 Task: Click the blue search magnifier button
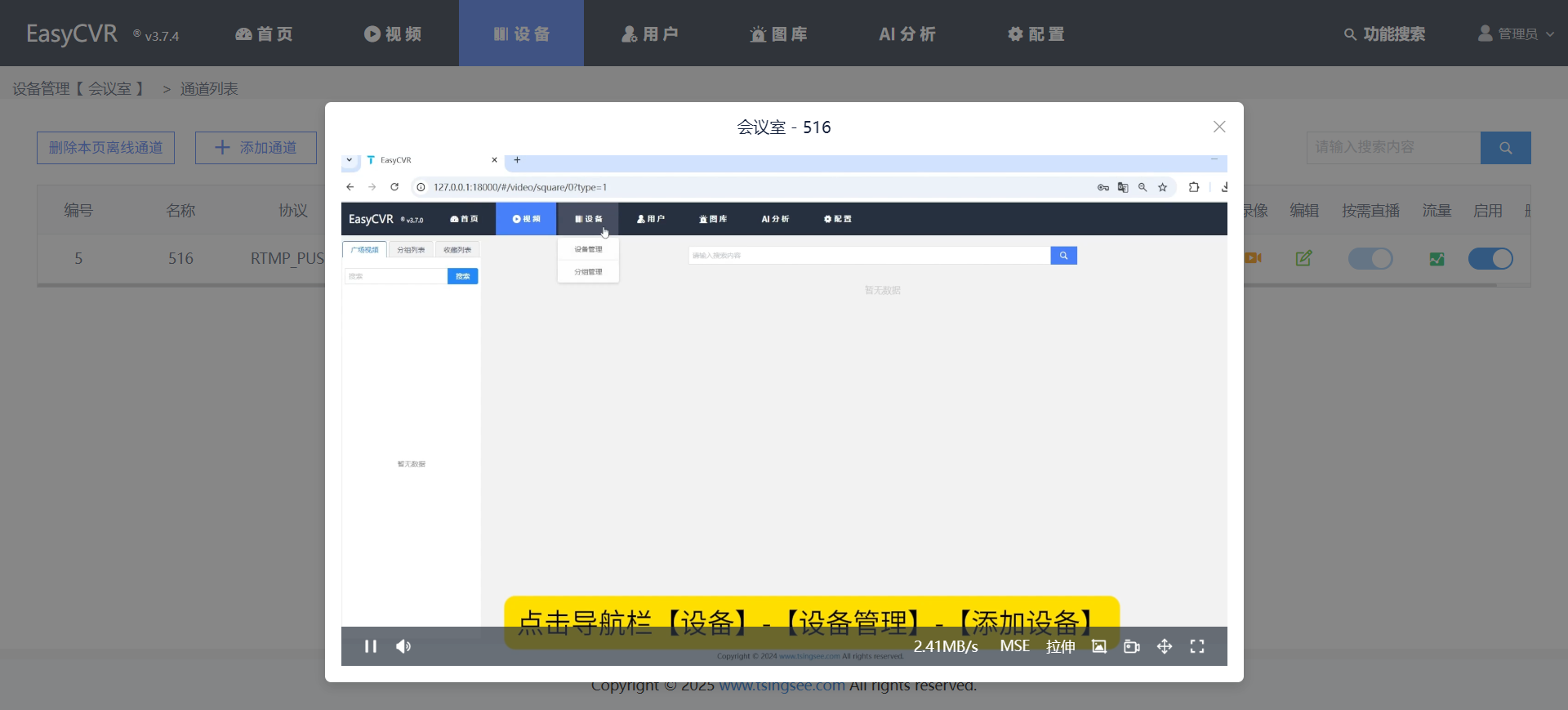tap(1505, 148)
